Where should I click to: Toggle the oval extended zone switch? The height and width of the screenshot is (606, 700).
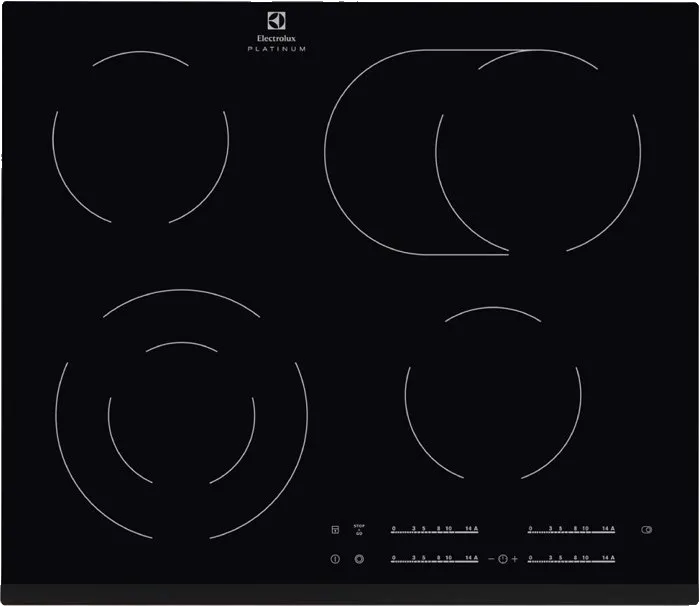click(647, 530)
